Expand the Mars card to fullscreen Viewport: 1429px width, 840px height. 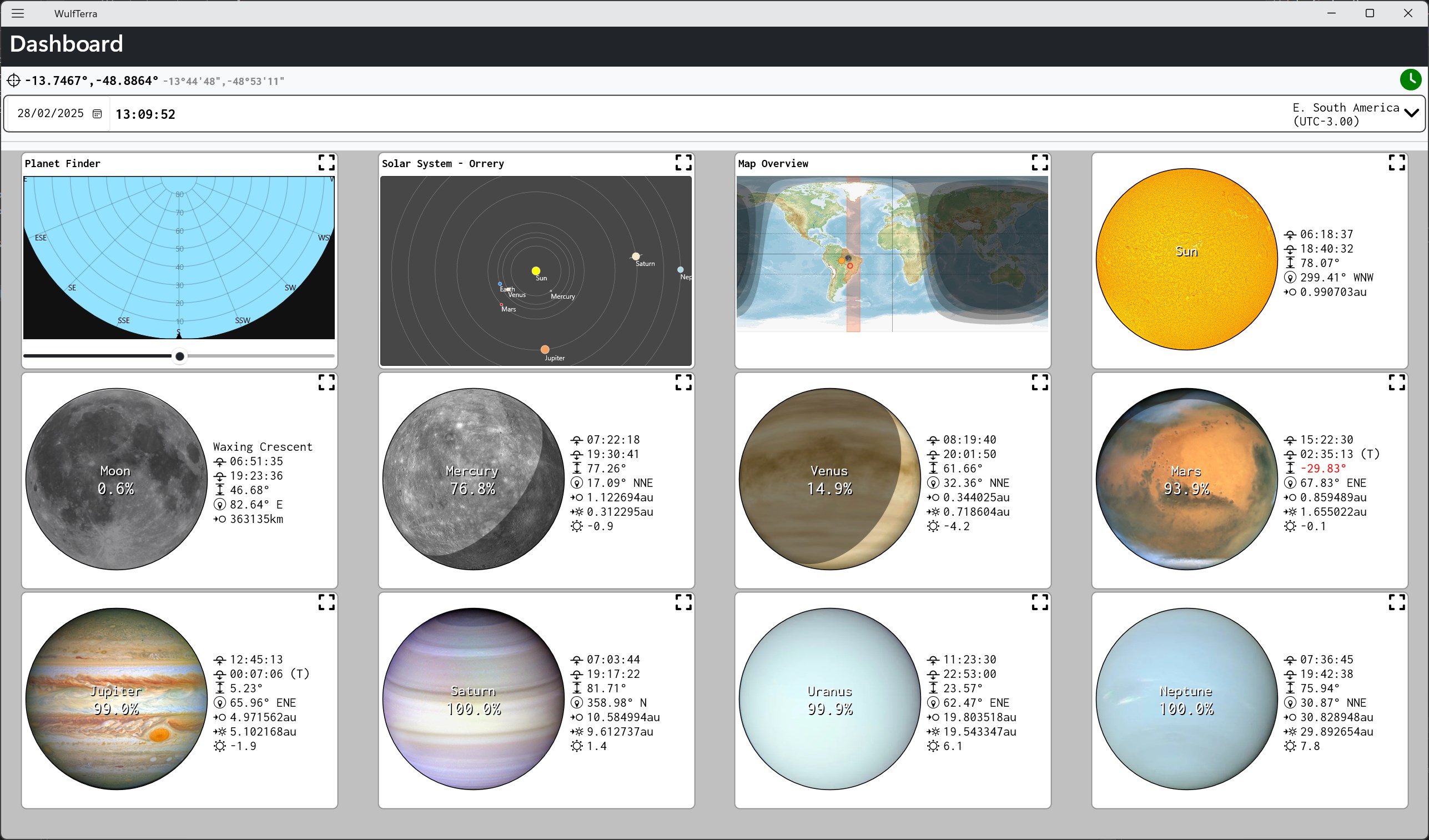click(1396, 383)
